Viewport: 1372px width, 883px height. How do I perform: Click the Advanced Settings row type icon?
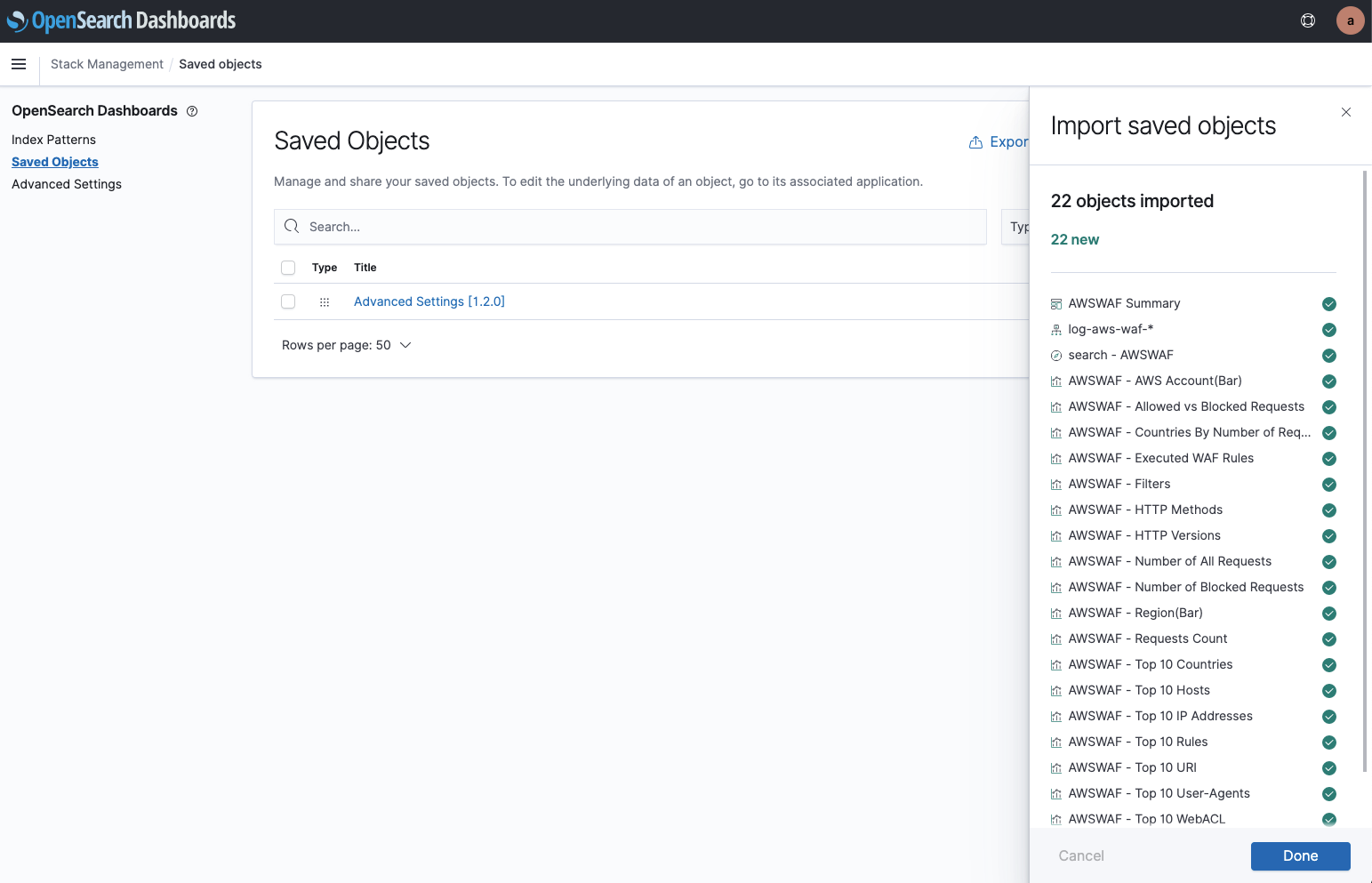pos(325,302)
